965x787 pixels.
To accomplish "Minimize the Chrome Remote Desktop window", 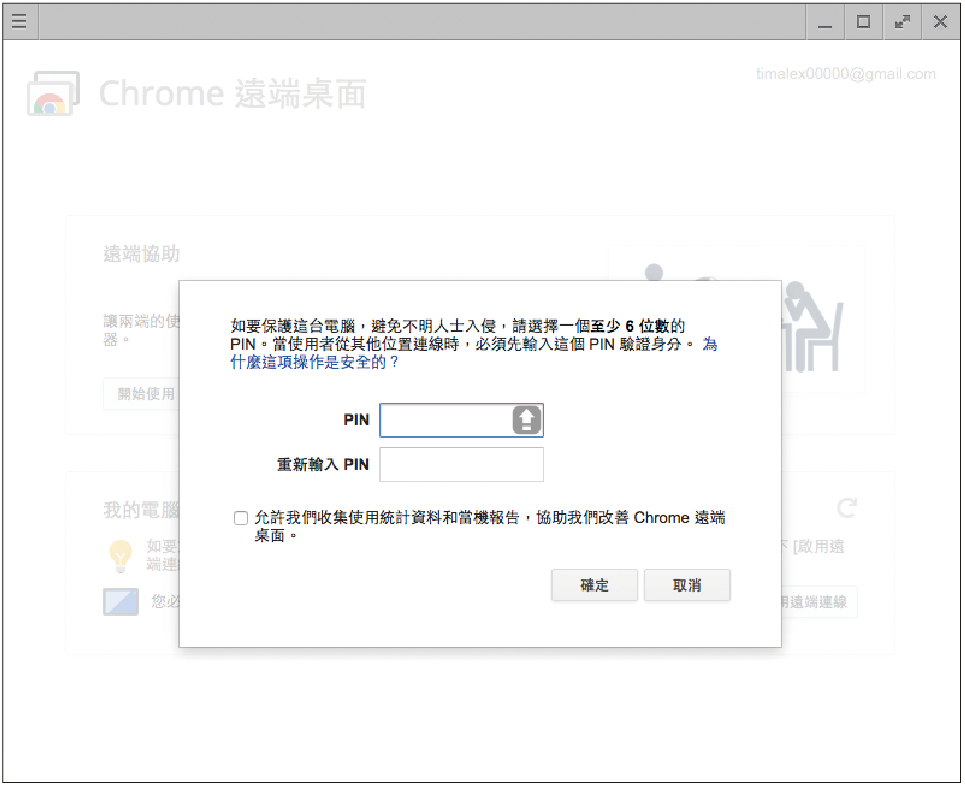I will [825, 22].
